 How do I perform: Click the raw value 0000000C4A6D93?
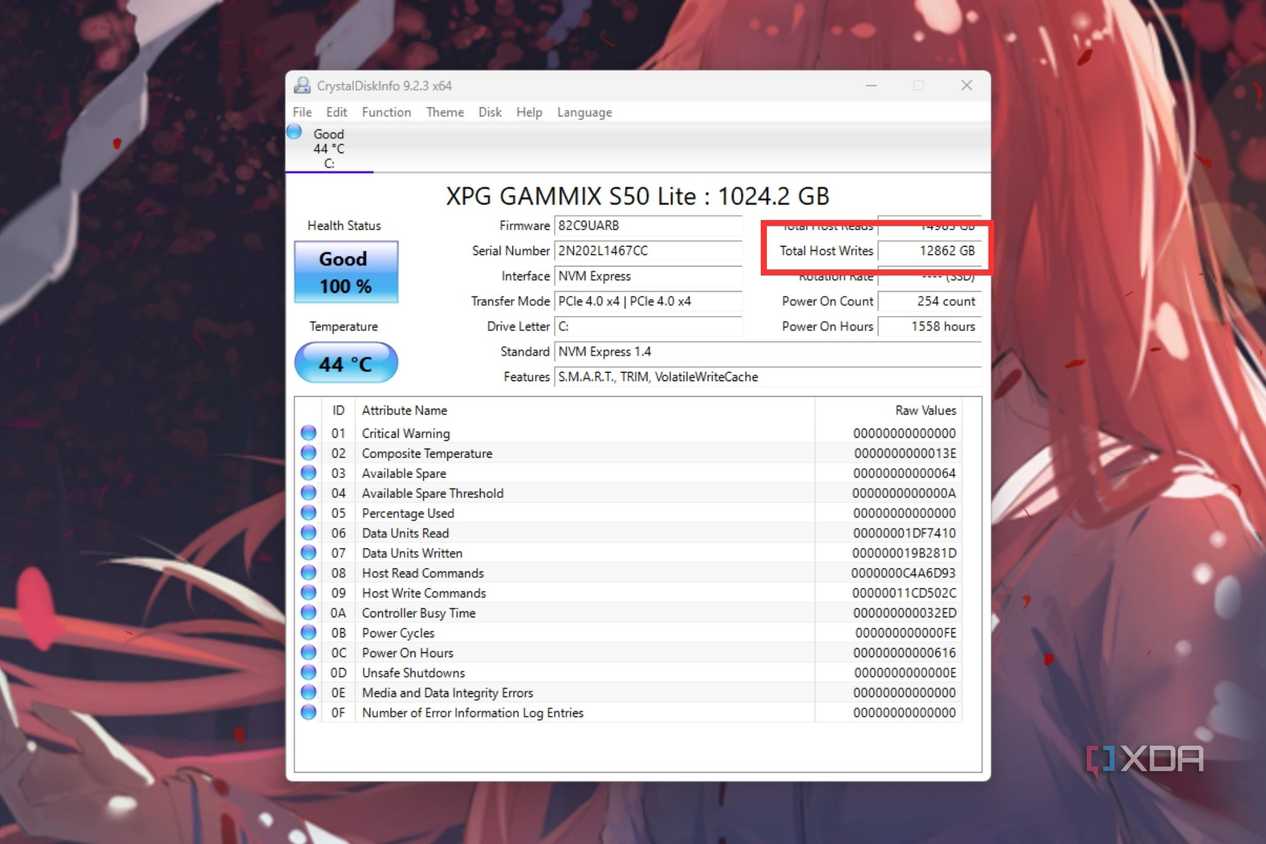(x=905, y=573)
